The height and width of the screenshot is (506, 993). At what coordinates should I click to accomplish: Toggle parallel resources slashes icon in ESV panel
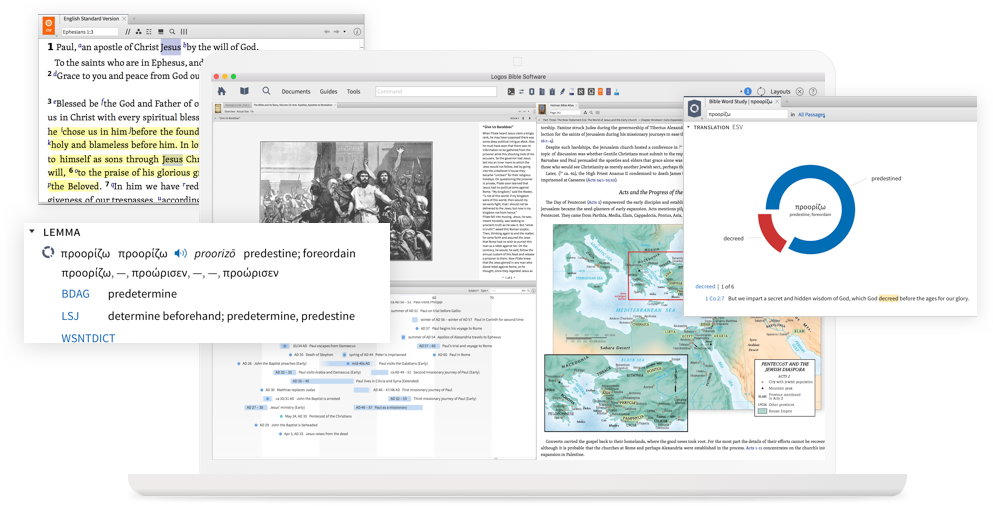click(x=128, y=32)
